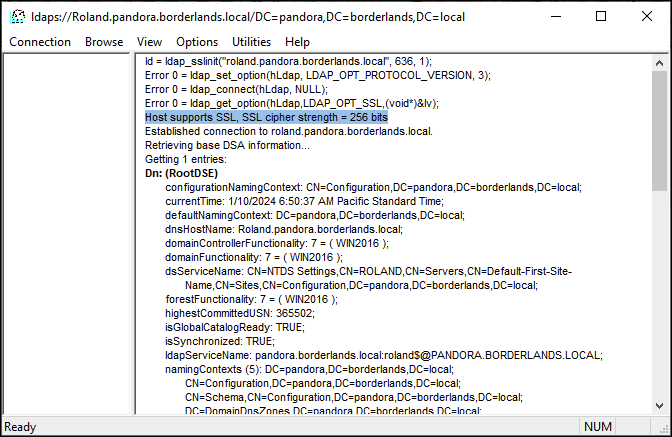Click the resize grip in status bar corner
The image size is (672, 437).
[x=665, y=428]
